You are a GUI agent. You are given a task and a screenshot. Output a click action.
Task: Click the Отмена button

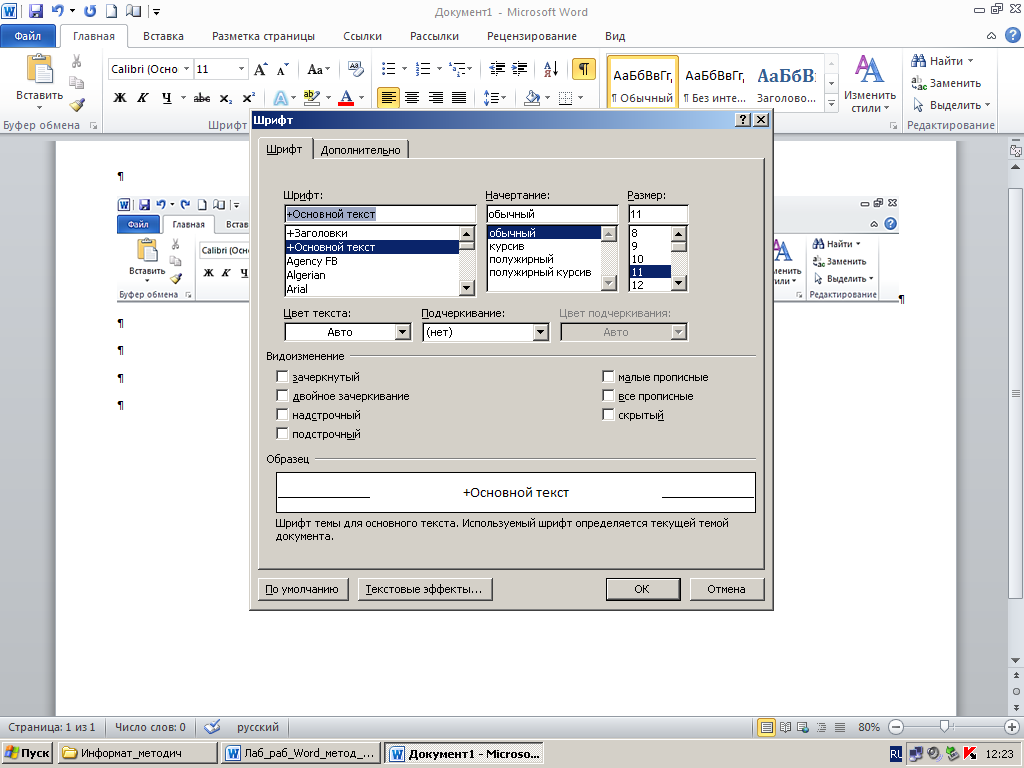pyautogui.click(x=726, y=589)
